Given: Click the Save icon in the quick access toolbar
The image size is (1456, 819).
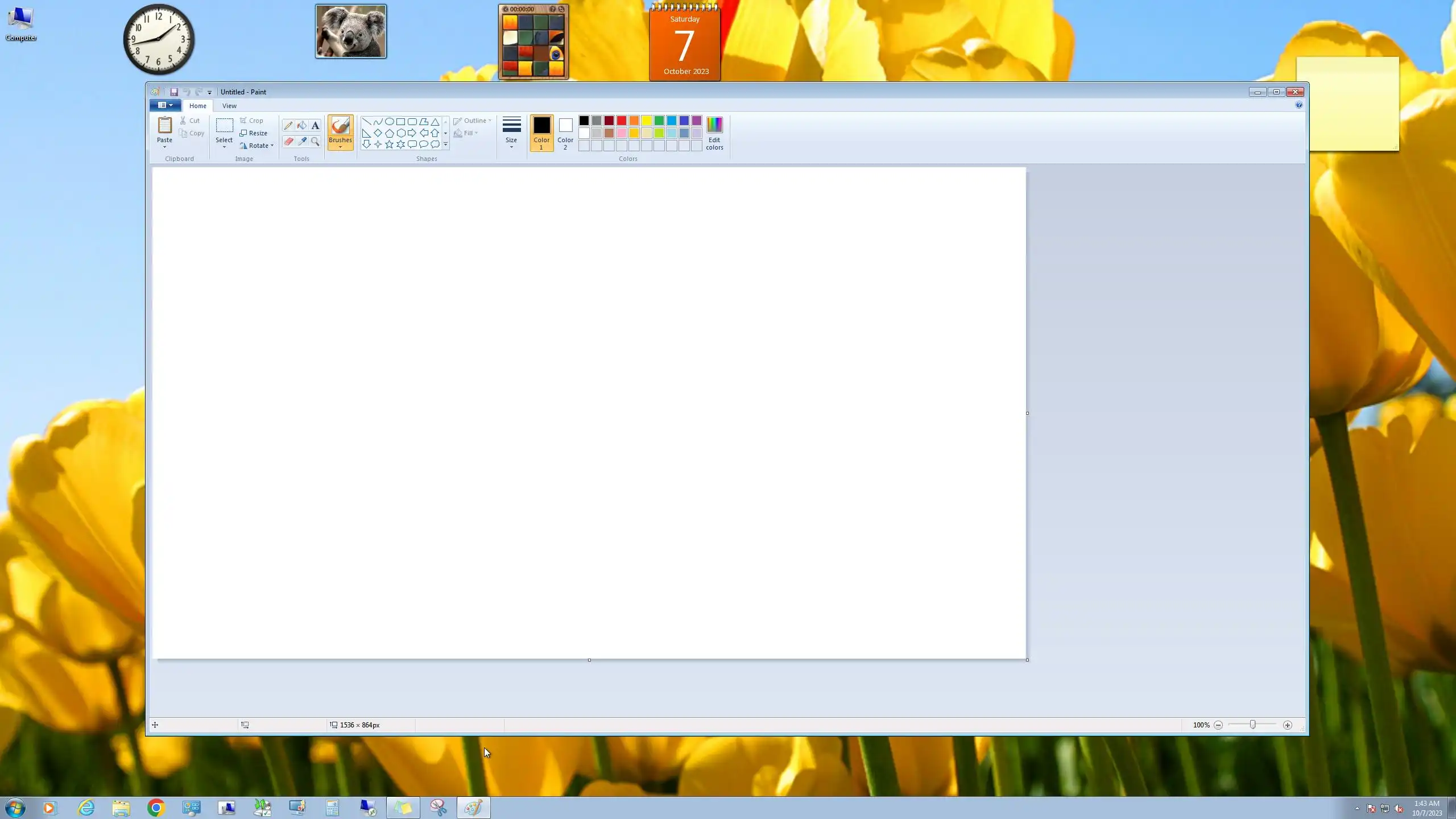Looking at the screenshot, I should [174, 92].
